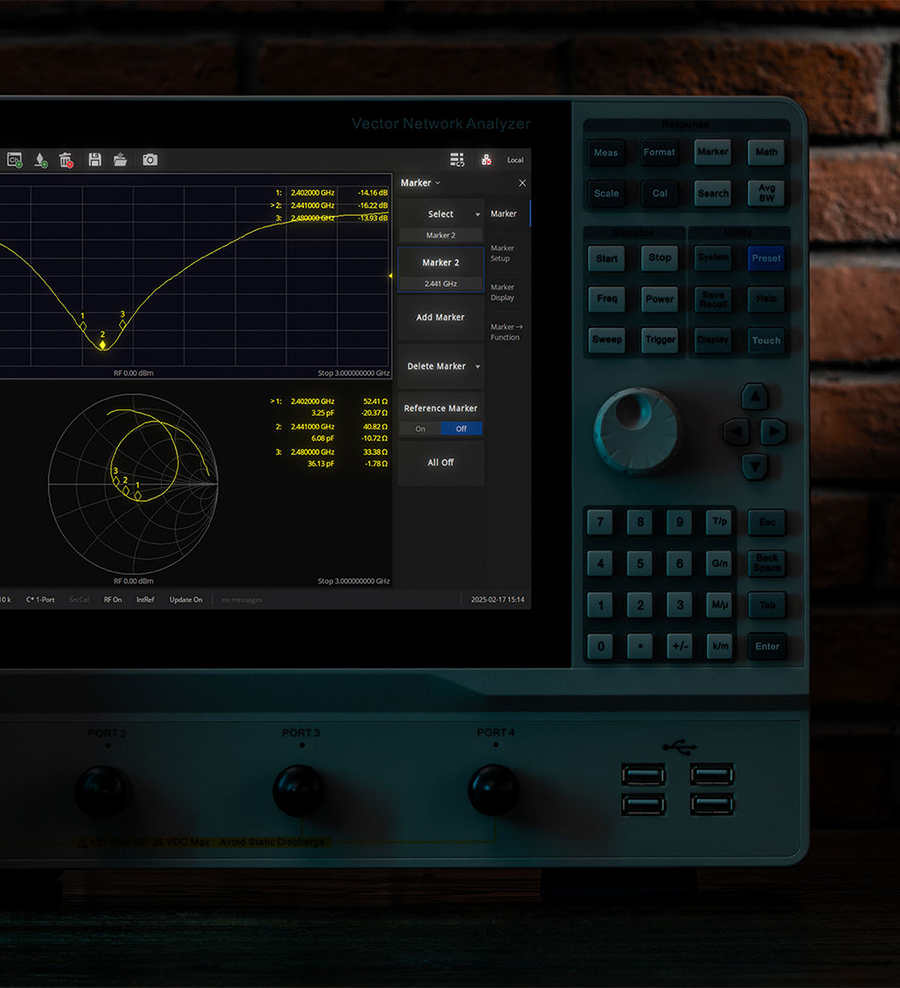Open the Marker Display tab
The image size is (900, 988).
(x=502, y=292)
